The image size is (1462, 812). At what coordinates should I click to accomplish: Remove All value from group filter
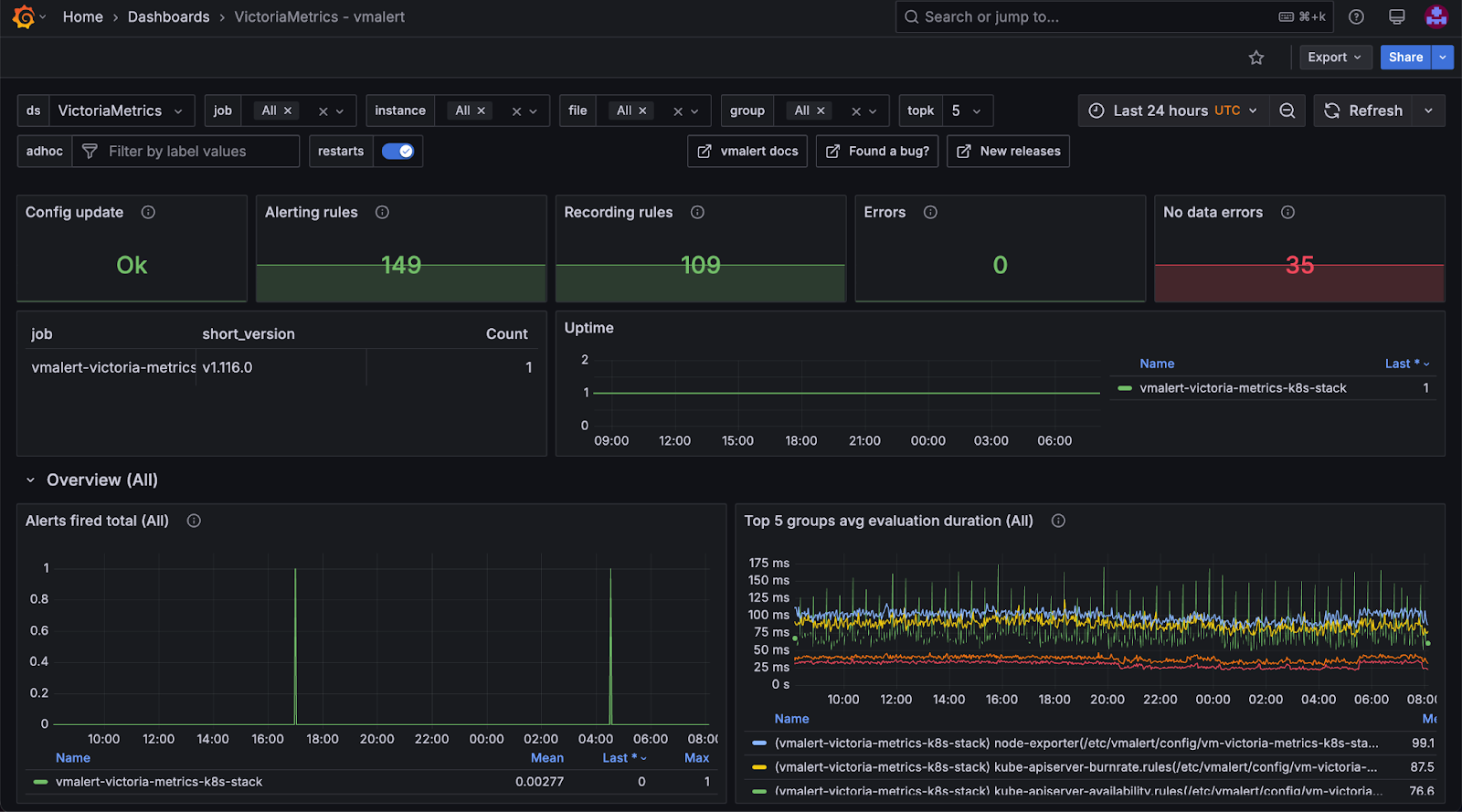click(x=821, y=111)
